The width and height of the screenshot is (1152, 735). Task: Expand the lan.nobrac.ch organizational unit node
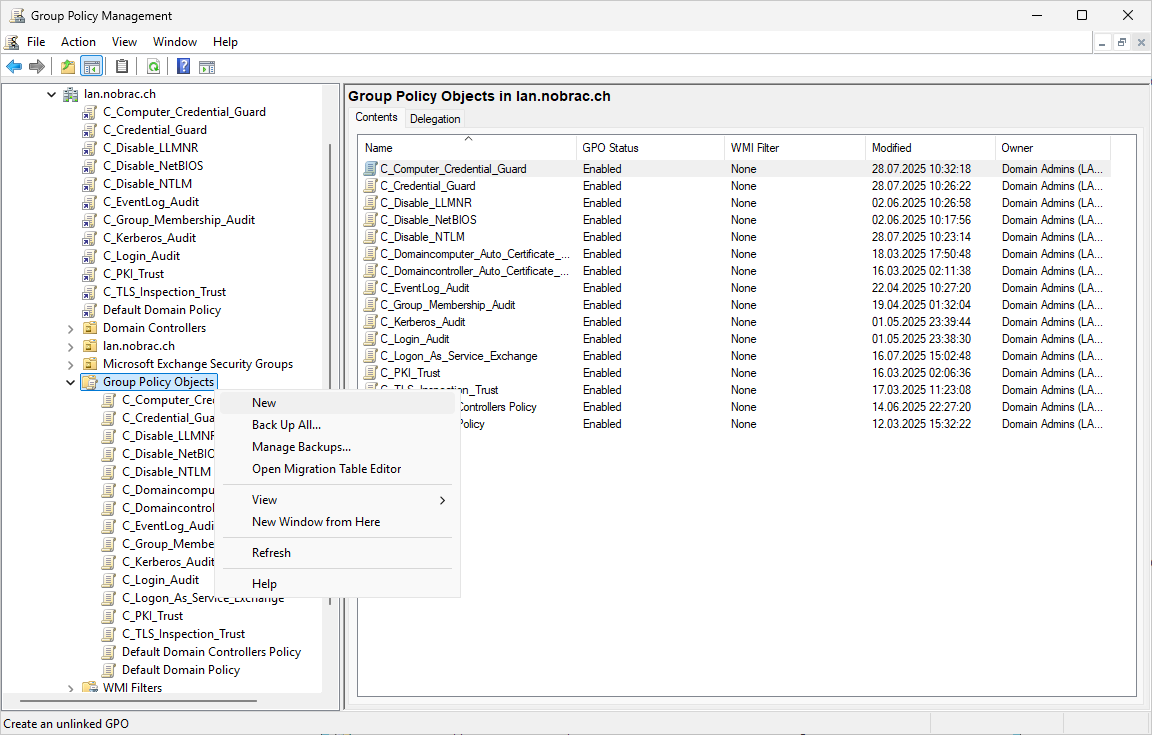[71, 346]
